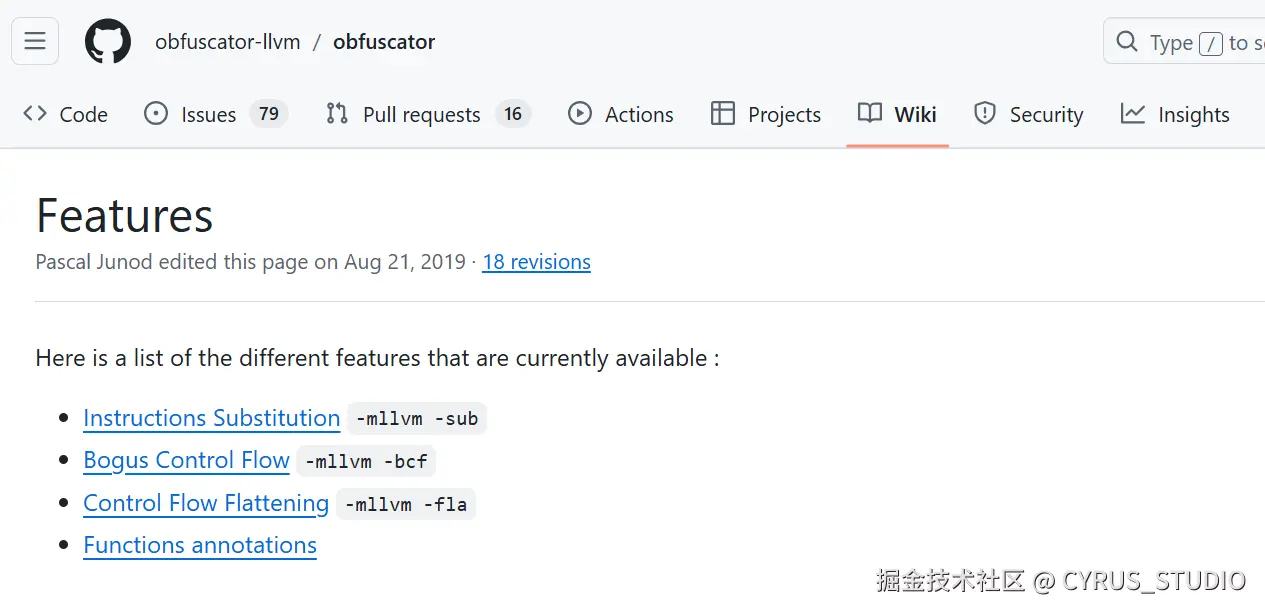
Task: Click the GitHub logo icon
Action: (x=108, y=42)
